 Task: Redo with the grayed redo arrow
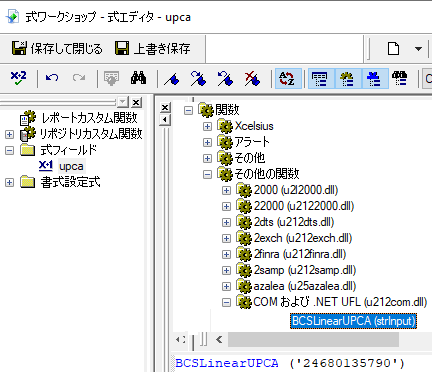[79, 79]
